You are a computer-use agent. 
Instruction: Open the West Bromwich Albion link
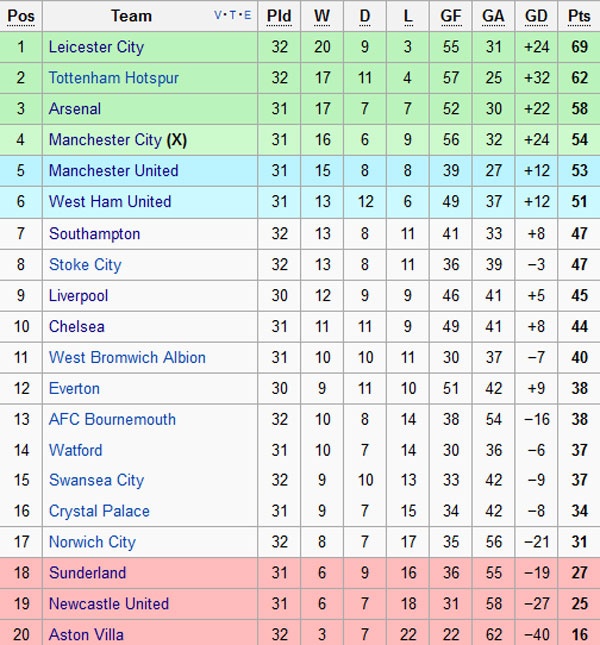pos(127,357)
